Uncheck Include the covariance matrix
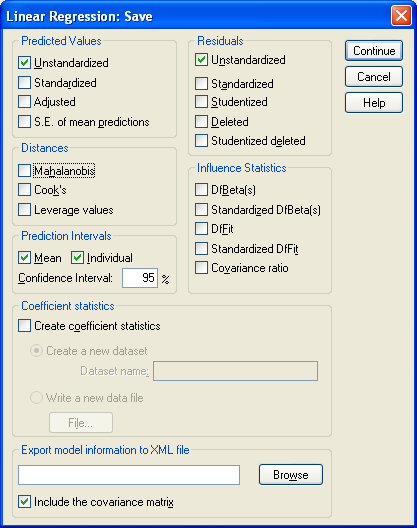 coord(25,502)
